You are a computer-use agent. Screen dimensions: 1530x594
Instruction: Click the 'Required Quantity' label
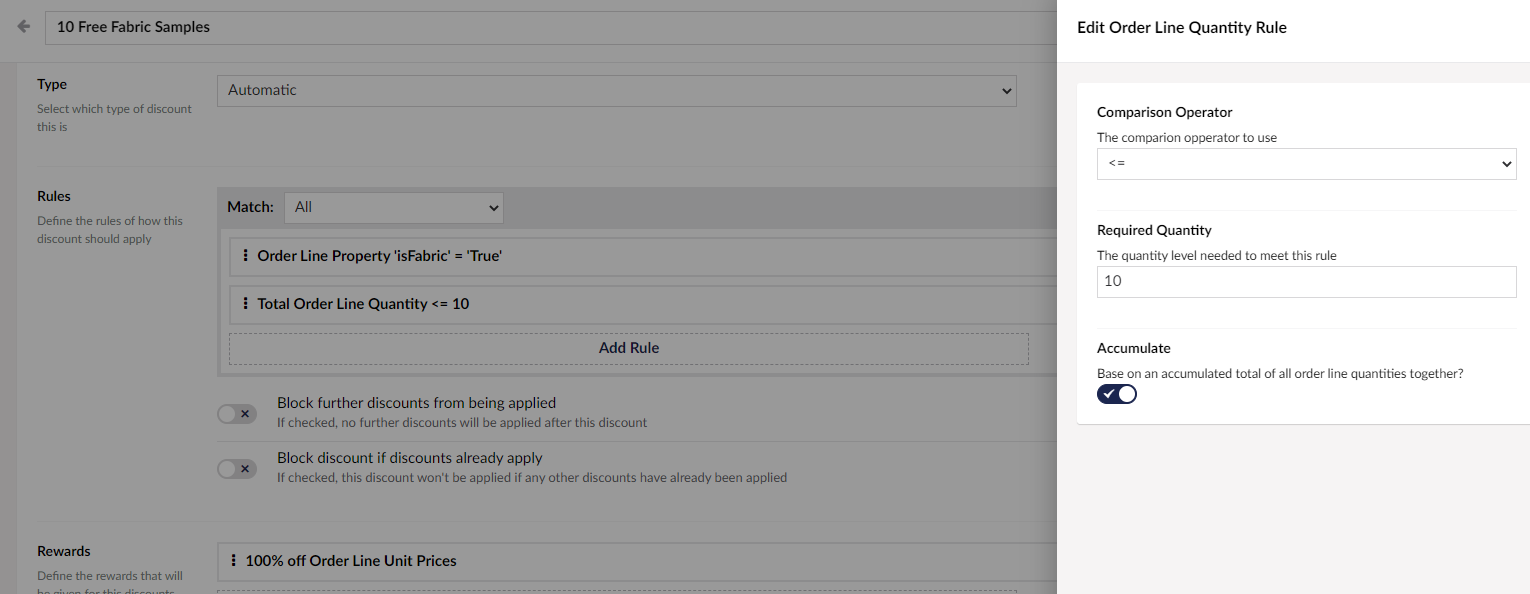pos(1154,230)
